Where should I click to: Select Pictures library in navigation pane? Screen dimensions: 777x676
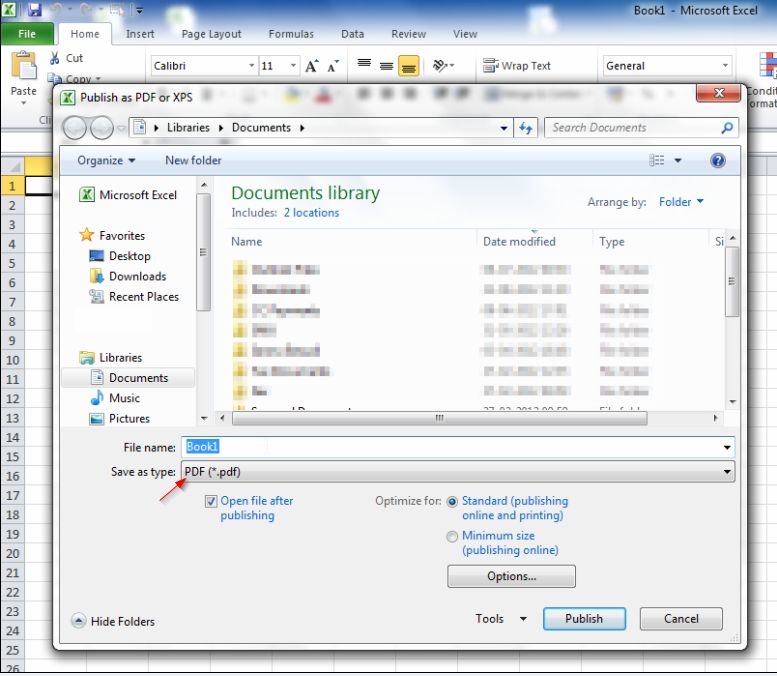coord(119,418)
